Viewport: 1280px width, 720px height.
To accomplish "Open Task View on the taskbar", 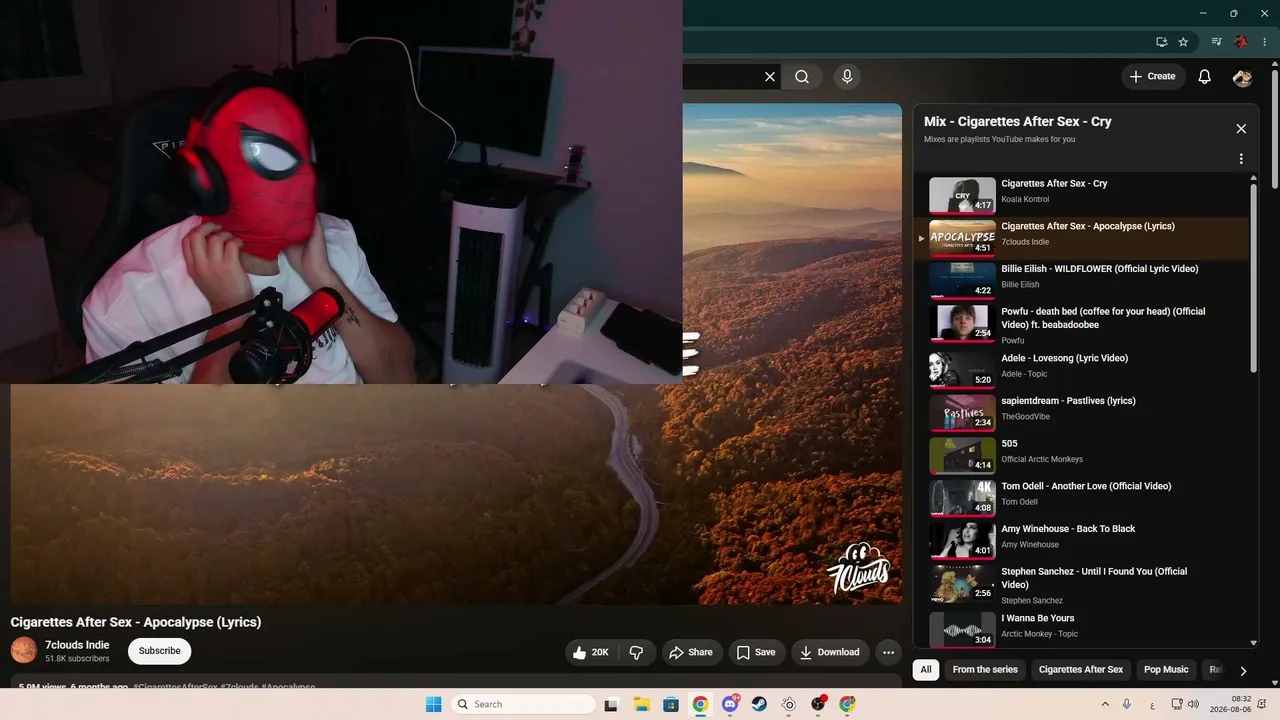I will point(611,704).
